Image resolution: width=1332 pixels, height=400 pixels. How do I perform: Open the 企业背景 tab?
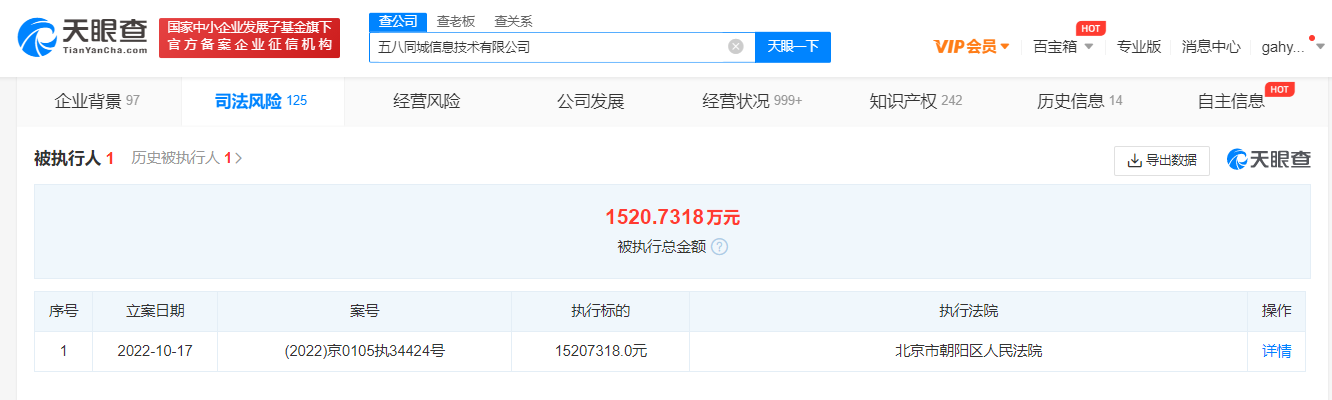coord(97,101)
